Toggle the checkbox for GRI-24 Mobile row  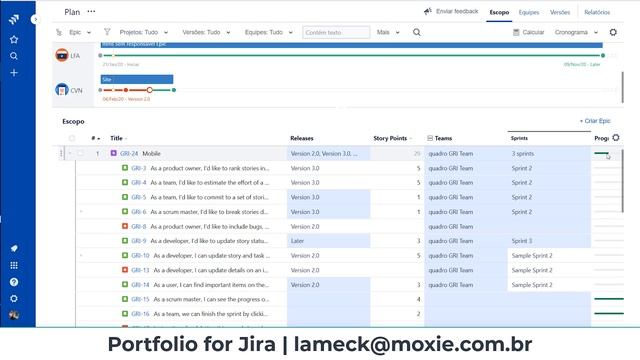pyautogui.click(x=80, y=153)
